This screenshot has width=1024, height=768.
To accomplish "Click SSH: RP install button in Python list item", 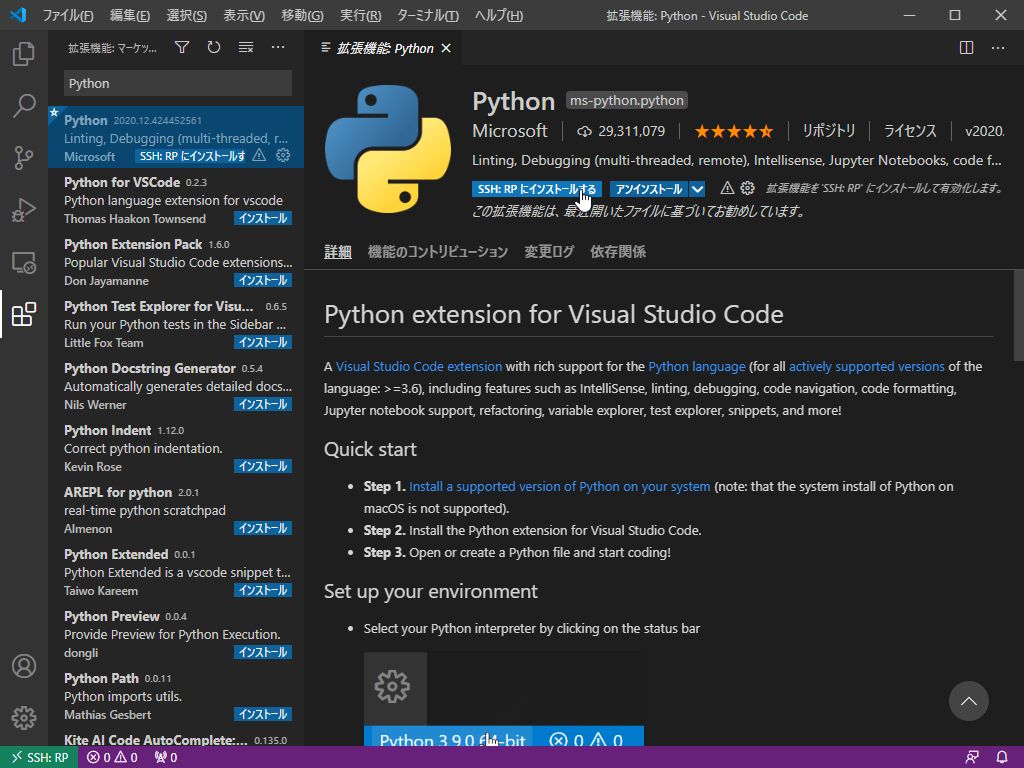I will pyautogui.click(x=192, y=156).
